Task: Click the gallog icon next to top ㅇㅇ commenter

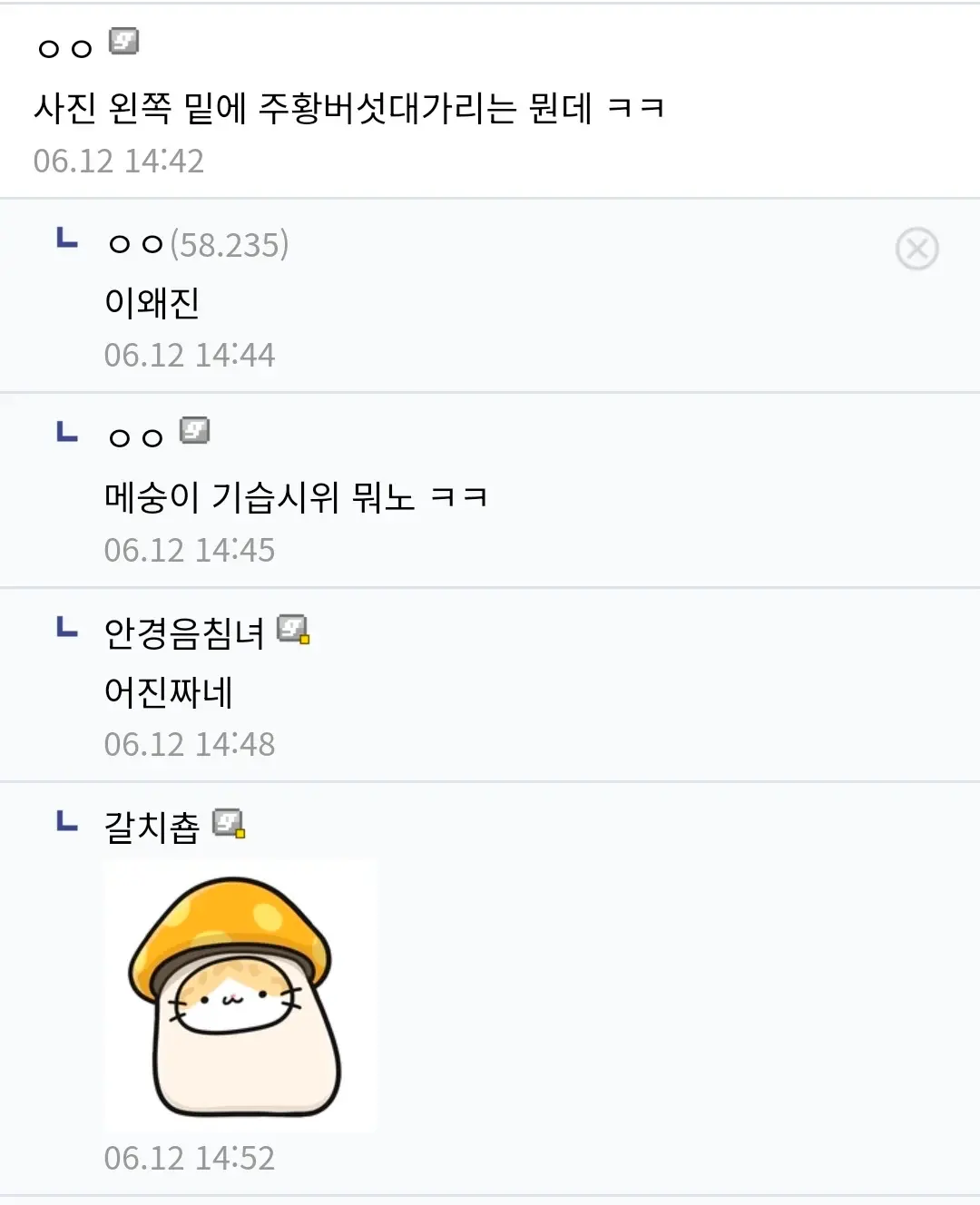Action: (x=123, y=42)
